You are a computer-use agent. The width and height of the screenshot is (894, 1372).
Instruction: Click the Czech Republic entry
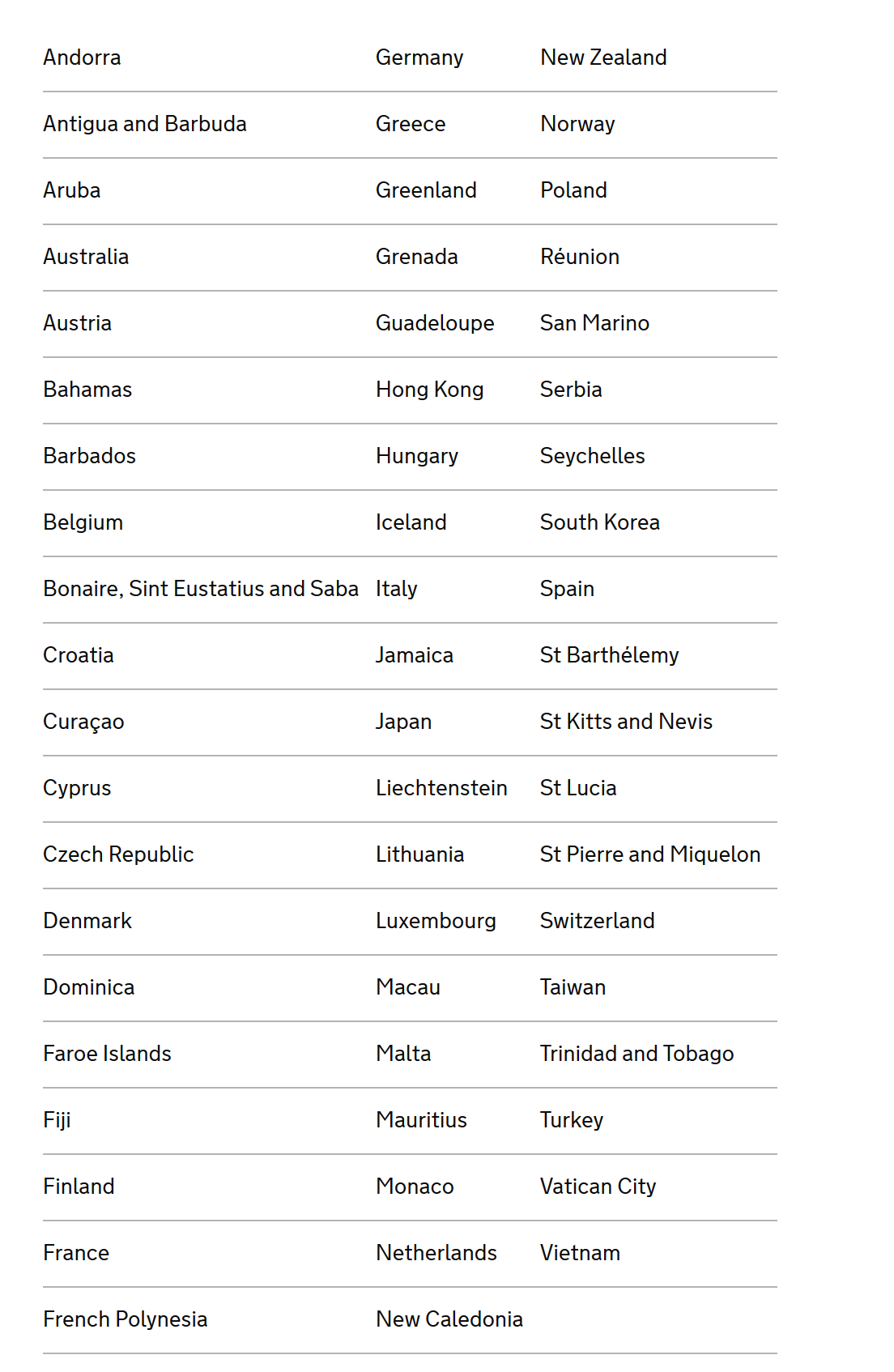(118, 854)
